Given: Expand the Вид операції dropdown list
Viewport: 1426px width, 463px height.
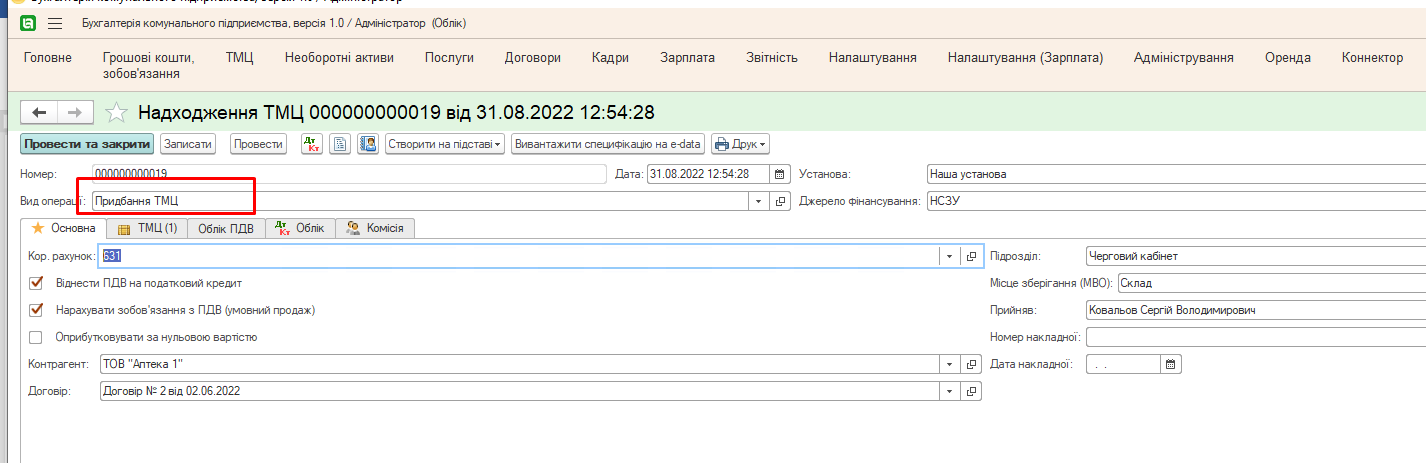Looking at the screenshot, I should point(758,201).
